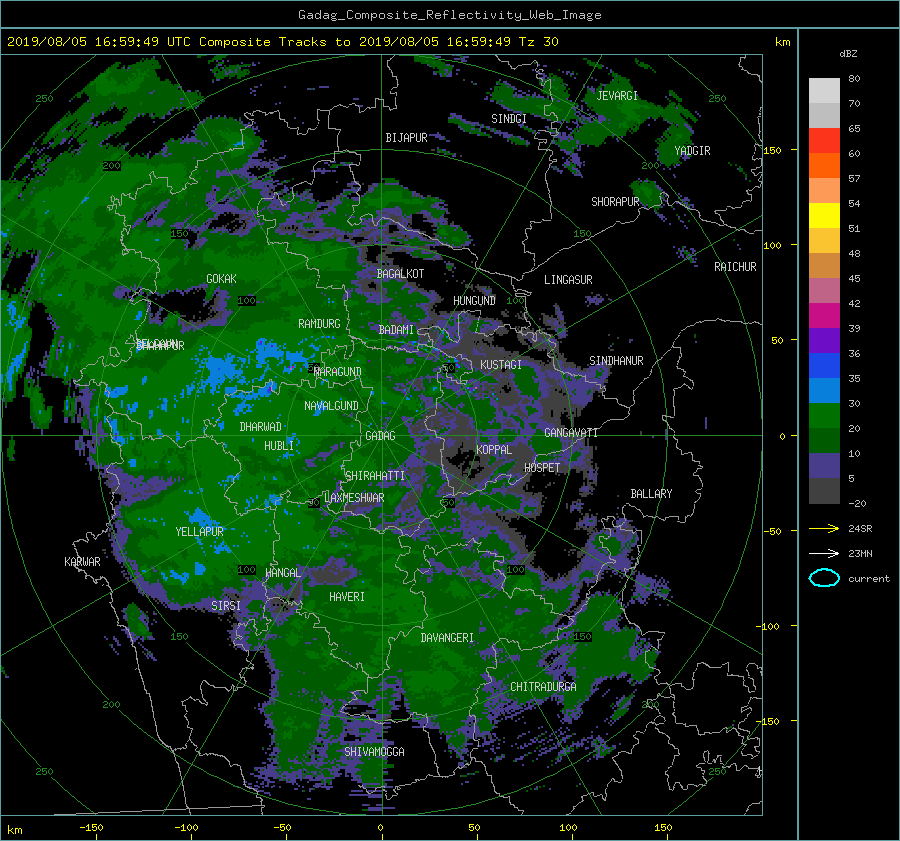Click the LAXMESHWAR town label
Viewport: 900px width, 841px height.
point(354,498)
